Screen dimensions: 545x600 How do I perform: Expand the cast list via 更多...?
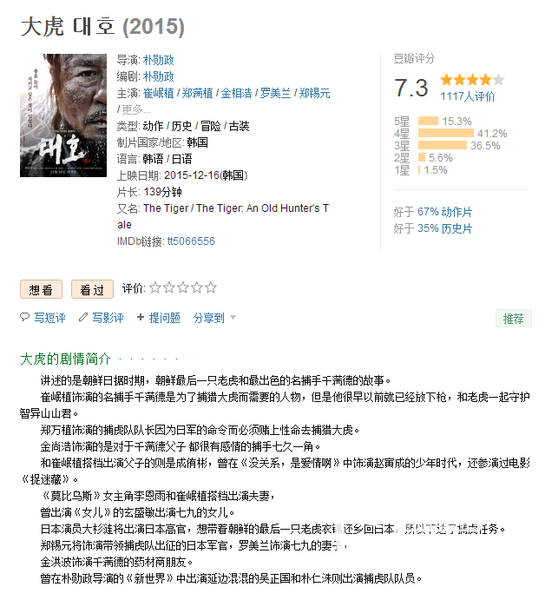click(136, 110)
